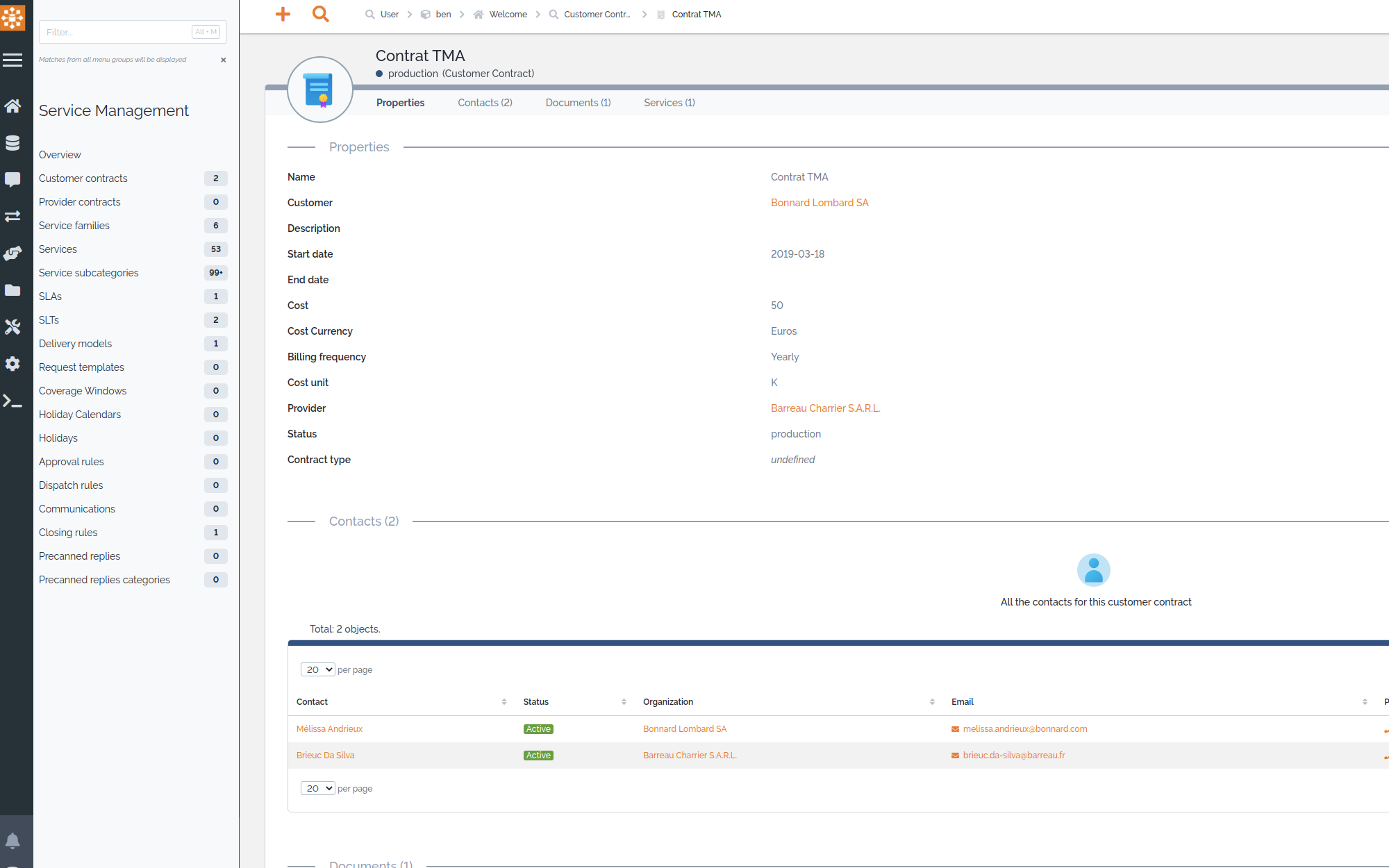The height and width of the screenshot is (868, 1389).
Task: Open the Bonnard Lombard SA customer link
Action: [820, 202]
